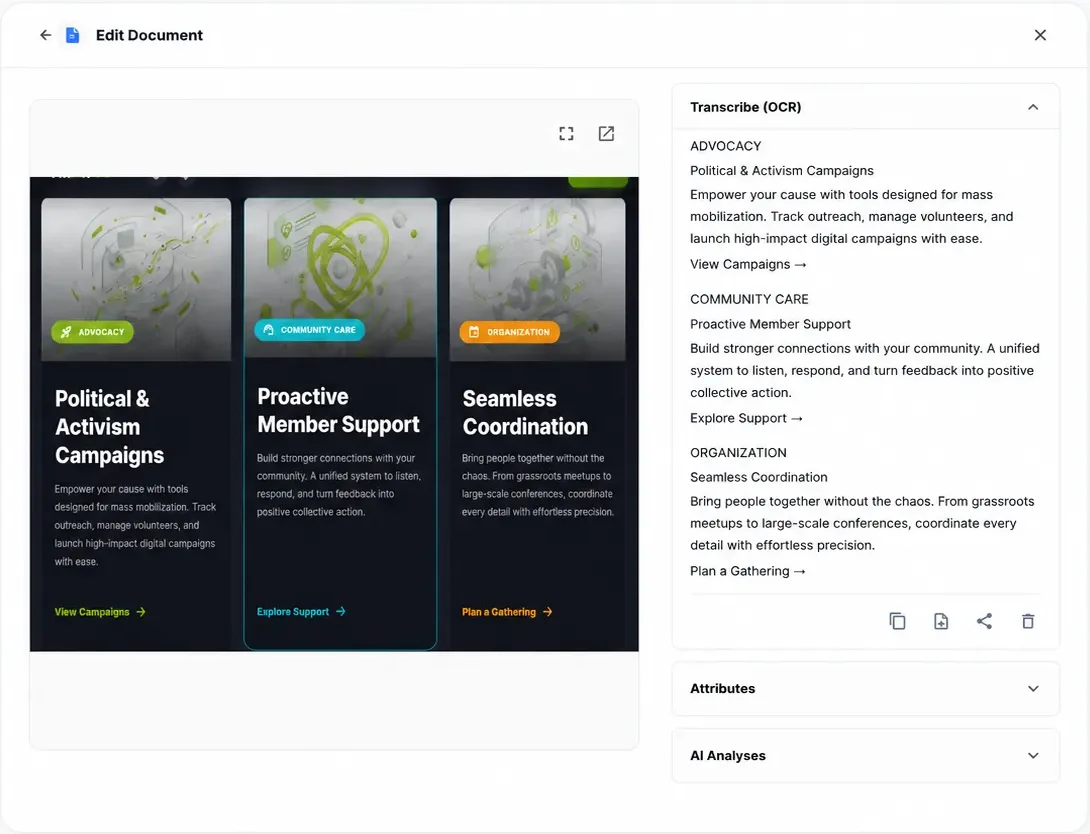
Task: Click the ADVOCACY badge in preview
Action: (92, 332)
